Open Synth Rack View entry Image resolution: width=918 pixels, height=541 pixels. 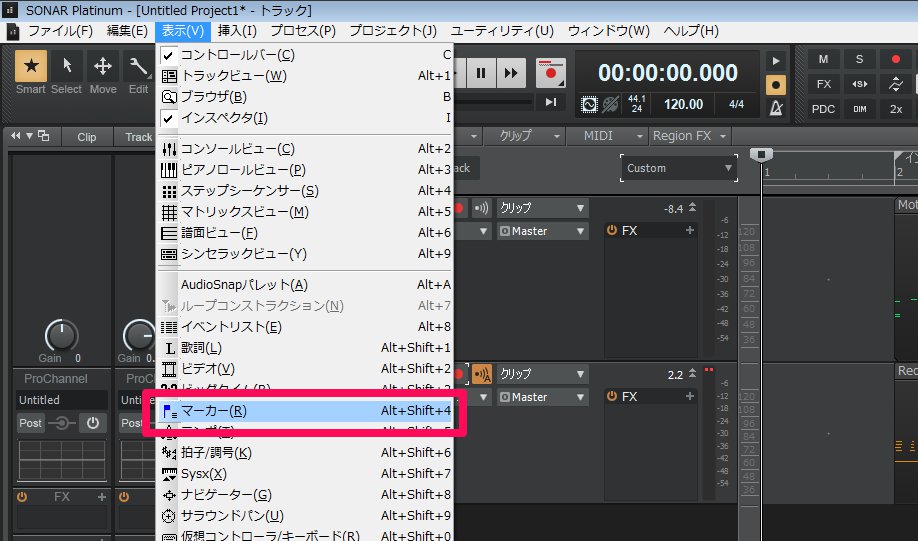(306, 254)
